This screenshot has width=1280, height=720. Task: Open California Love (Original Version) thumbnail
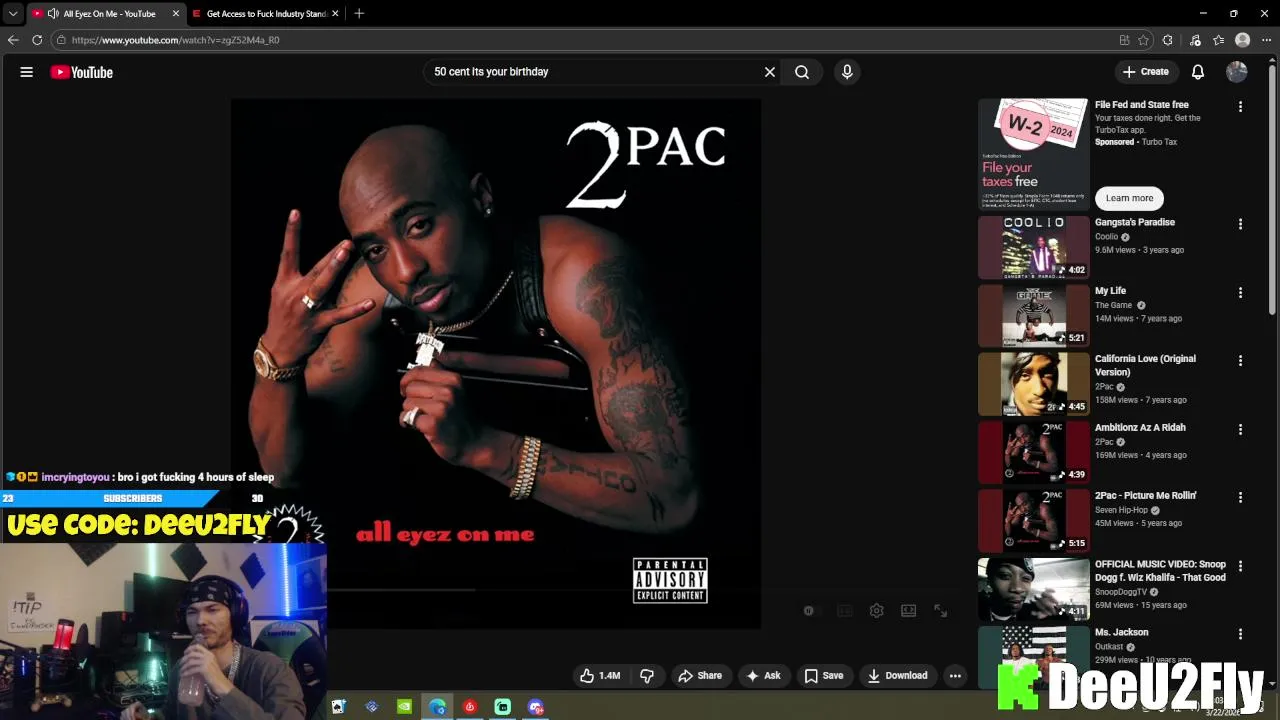(1033, 384)
